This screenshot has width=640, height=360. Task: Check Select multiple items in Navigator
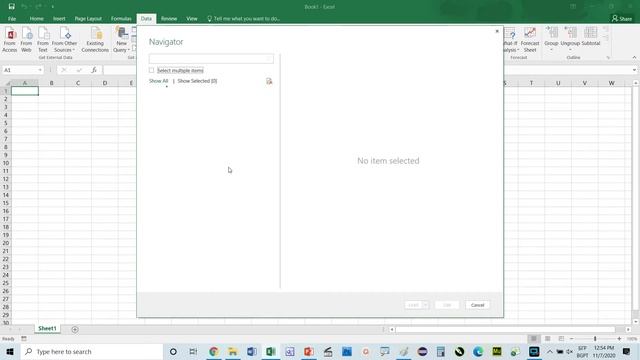coord(151,71)
